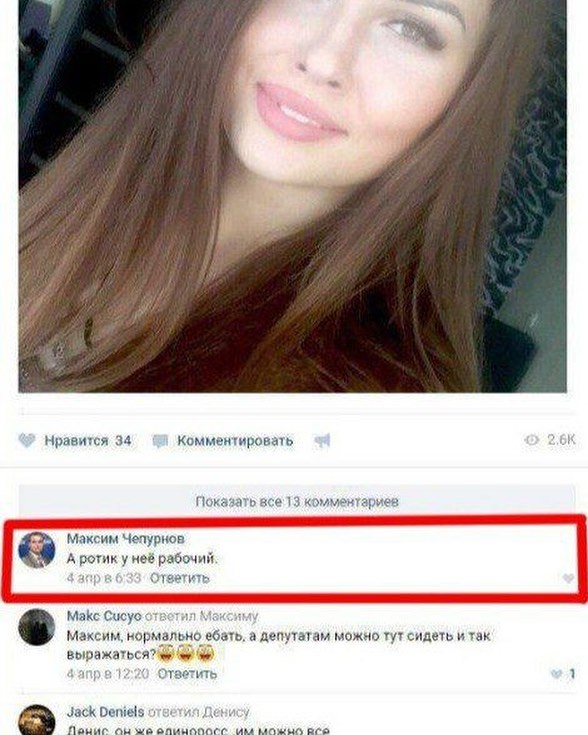
Task: Click the Денису reply reference link
Action: (226, 712)
